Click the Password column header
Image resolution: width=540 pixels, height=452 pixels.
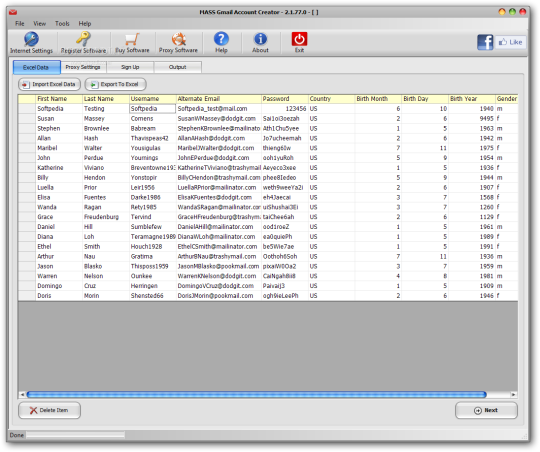[284, 99]
